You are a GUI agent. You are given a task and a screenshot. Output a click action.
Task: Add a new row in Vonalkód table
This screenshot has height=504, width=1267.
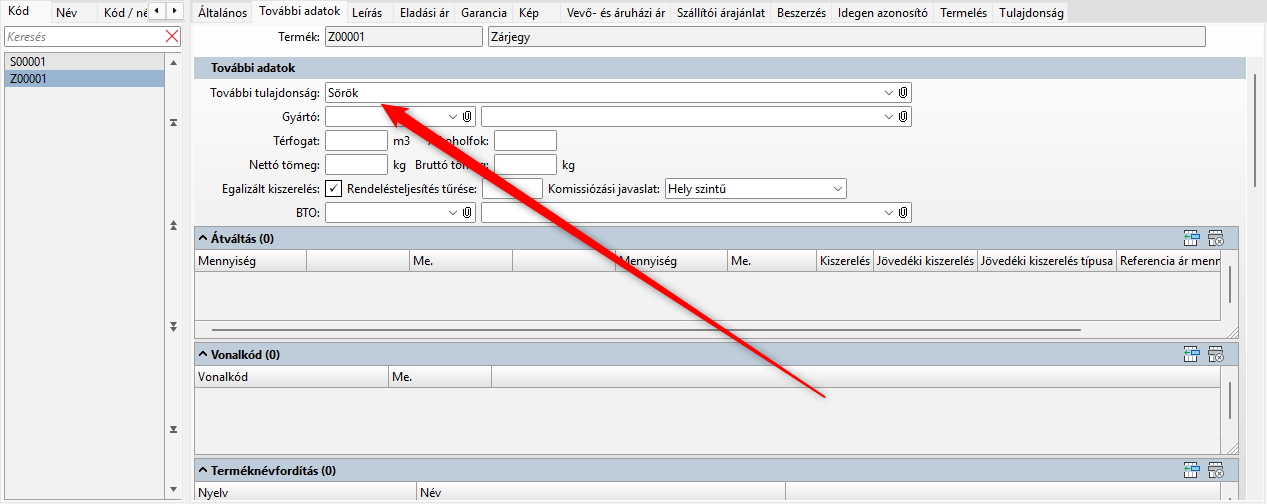coord(1191,354)
